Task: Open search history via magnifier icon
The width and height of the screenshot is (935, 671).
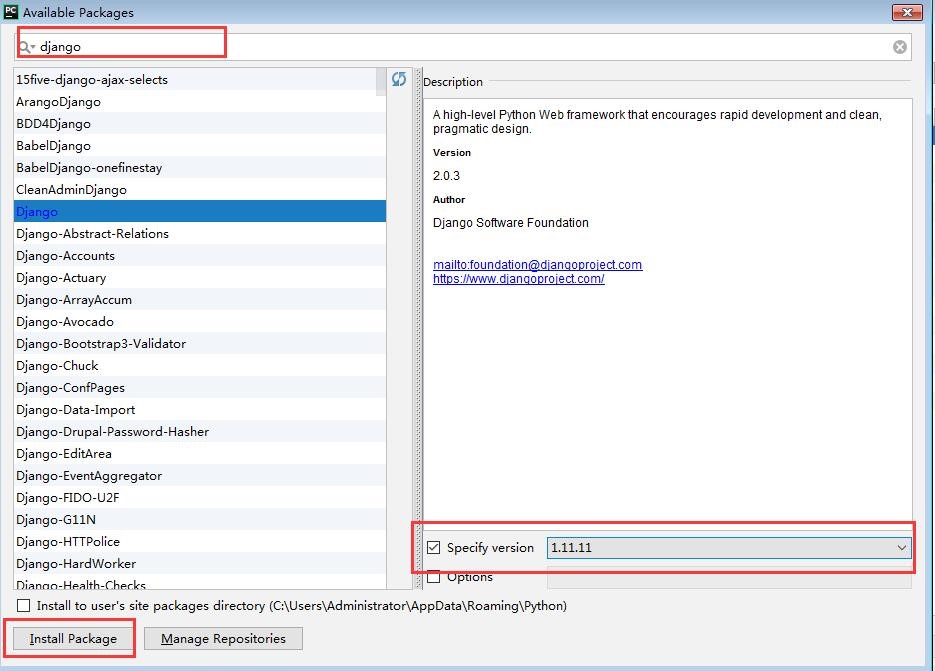Action: [x=27, y=47]
